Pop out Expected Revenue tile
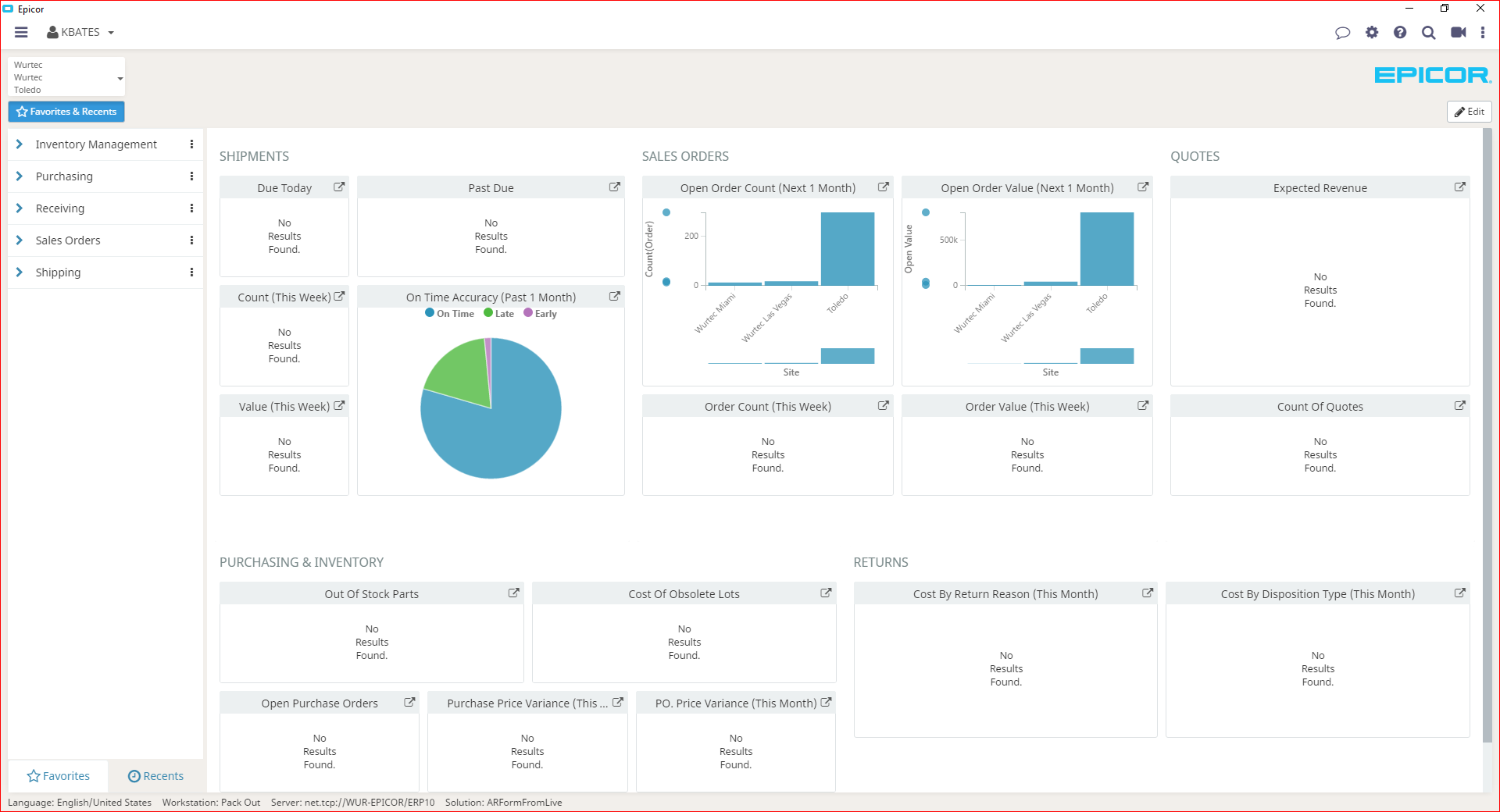 point(1460,187)
